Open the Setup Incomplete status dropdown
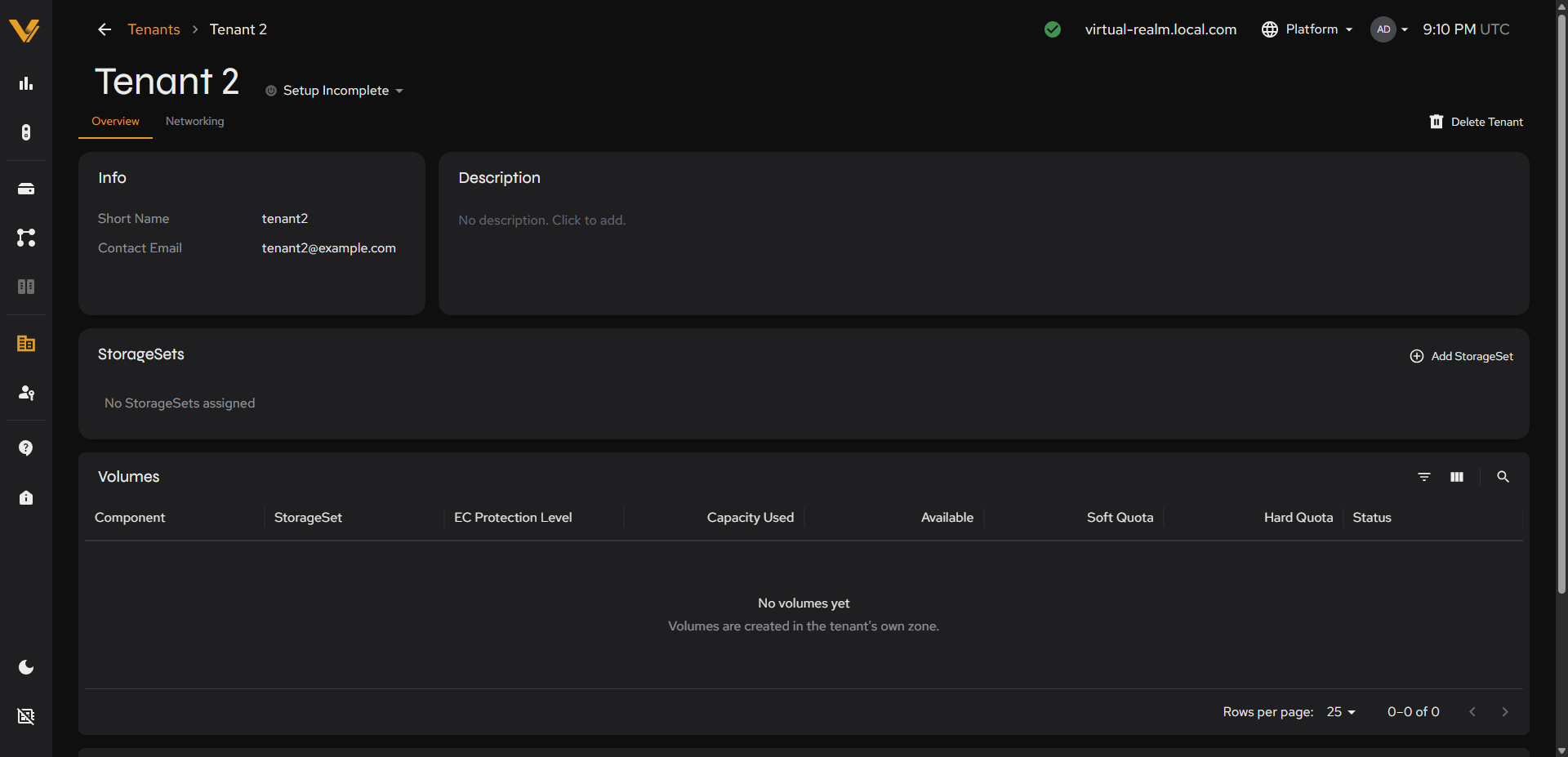 click(335, 91)
